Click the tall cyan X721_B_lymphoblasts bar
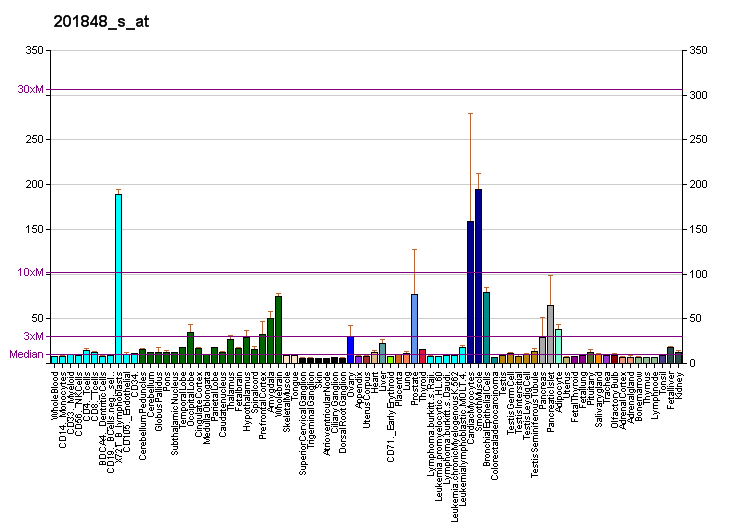Image resolution: width=732 pixels, height=530 pixels. point(119,278)
